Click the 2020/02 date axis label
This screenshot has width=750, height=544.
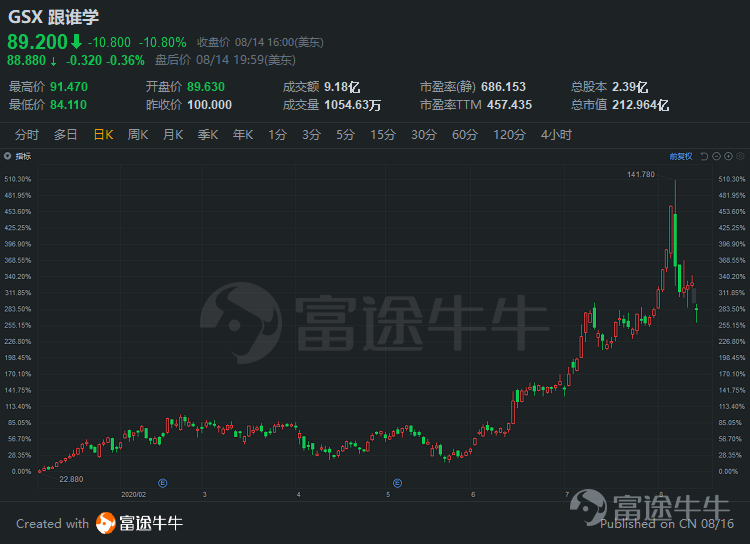click(x=133, y=494)
